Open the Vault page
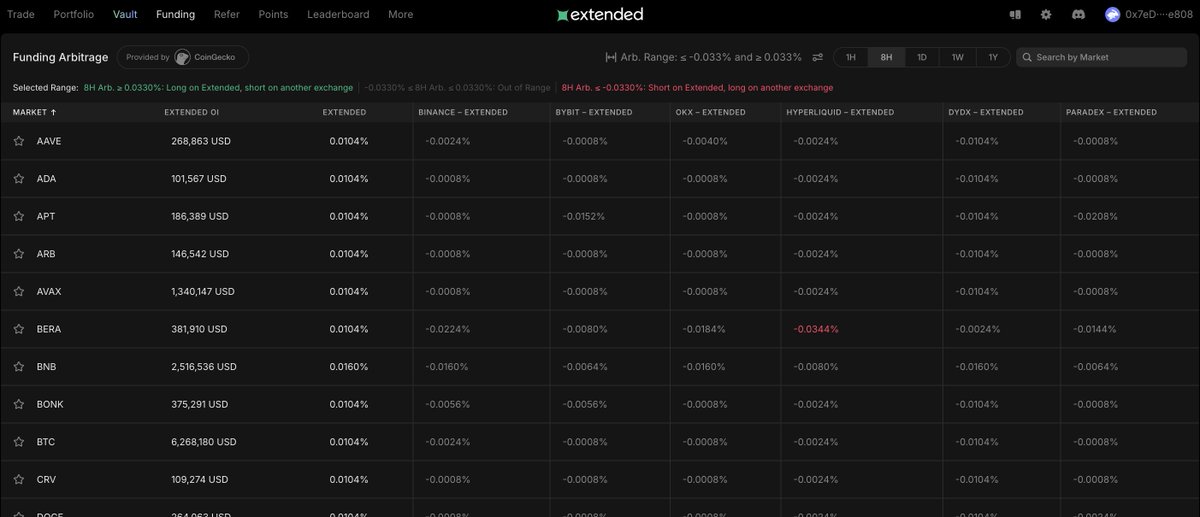The image size is (1200, 517). point(125,15)
